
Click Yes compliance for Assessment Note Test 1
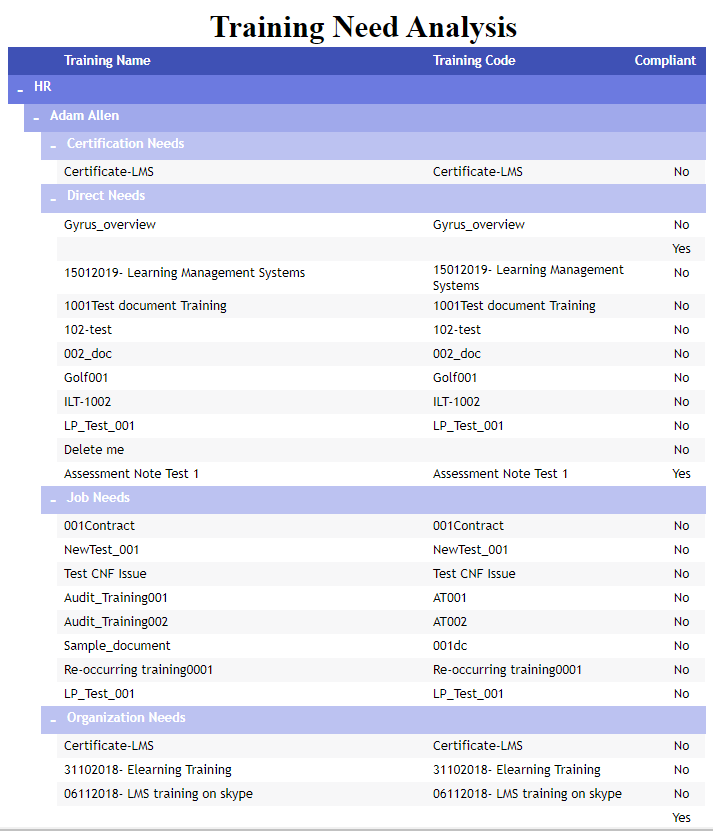tap(681, 474)
